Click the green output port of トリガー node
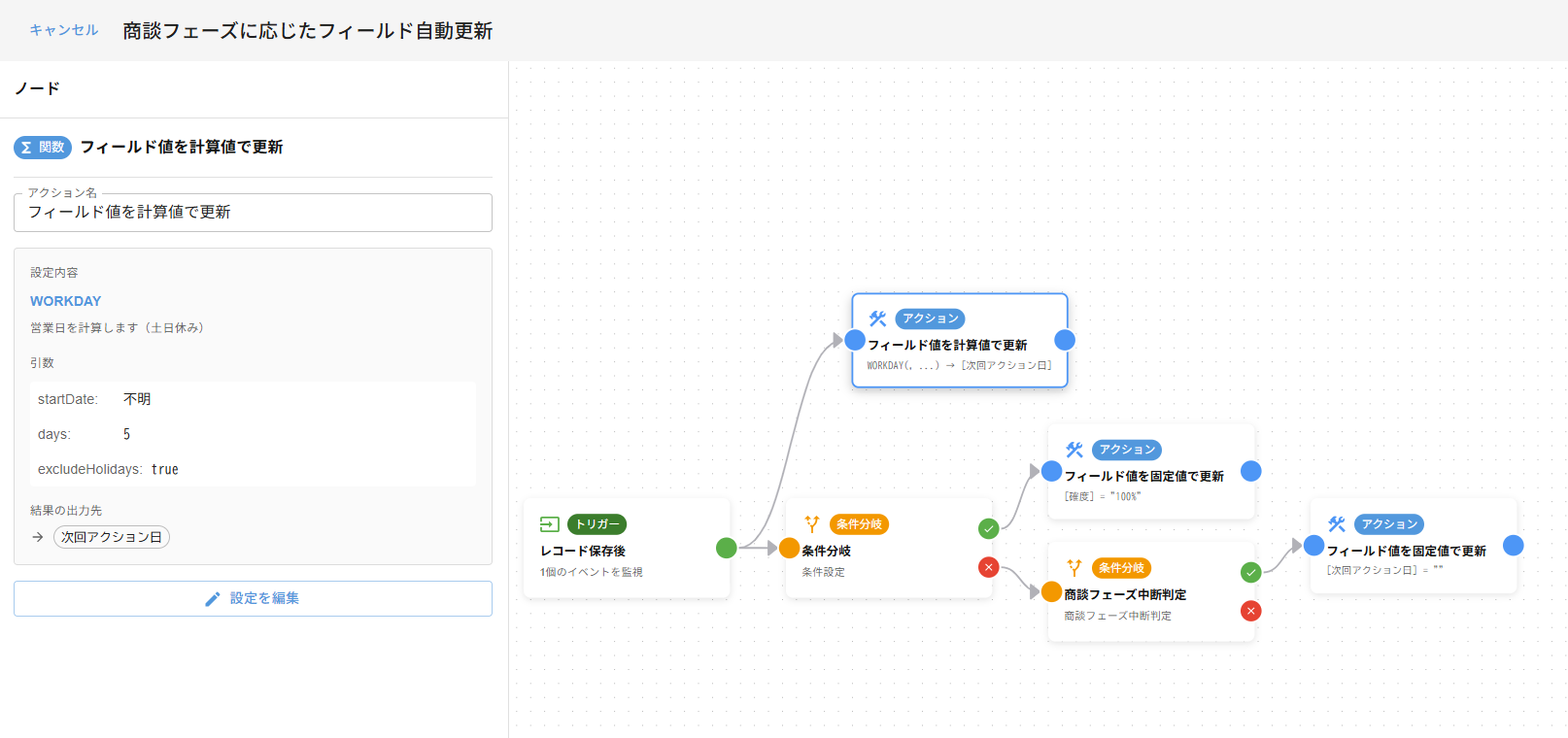This screenshot has width=1568, height=738. (x=726, y=548)
